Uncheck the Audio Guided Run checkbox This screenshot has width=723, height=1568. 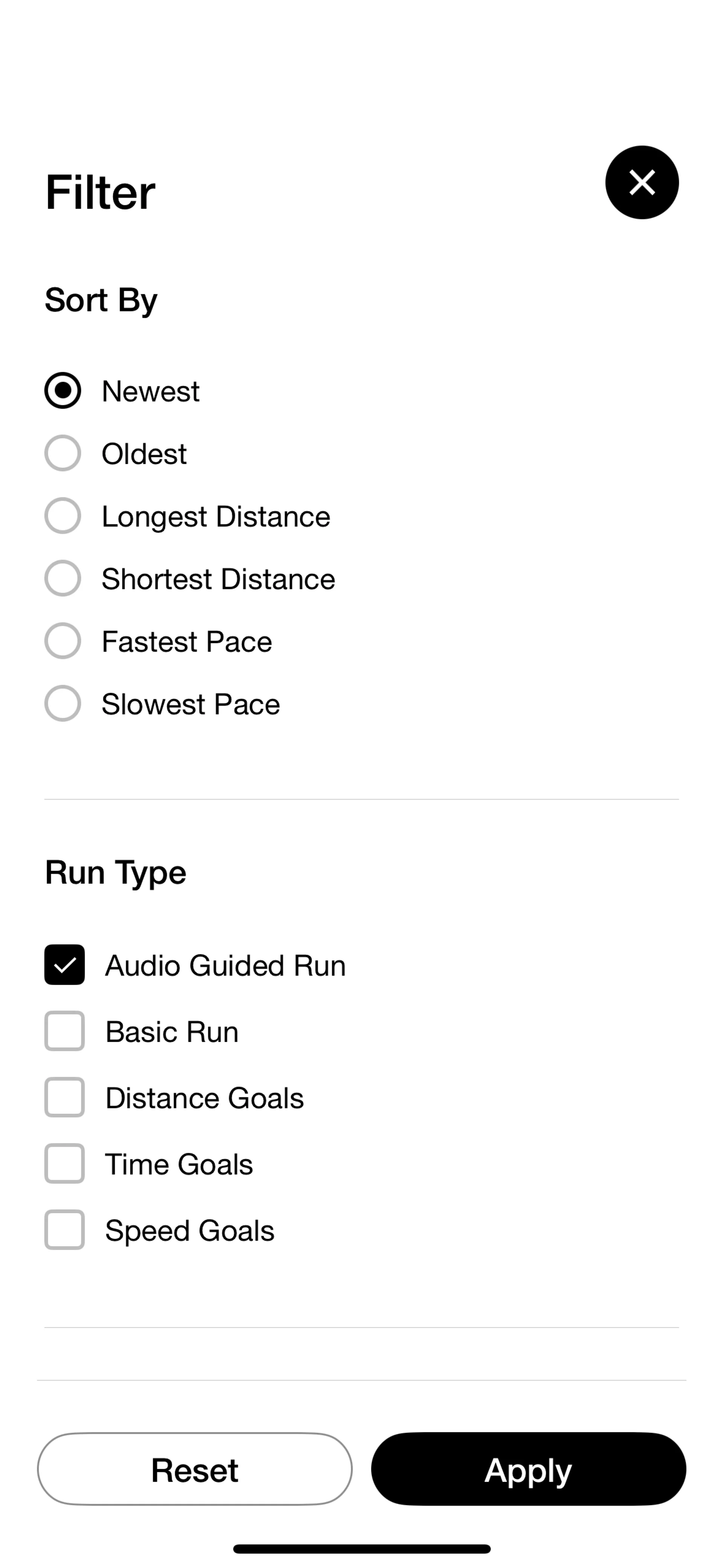pos(64,965)
